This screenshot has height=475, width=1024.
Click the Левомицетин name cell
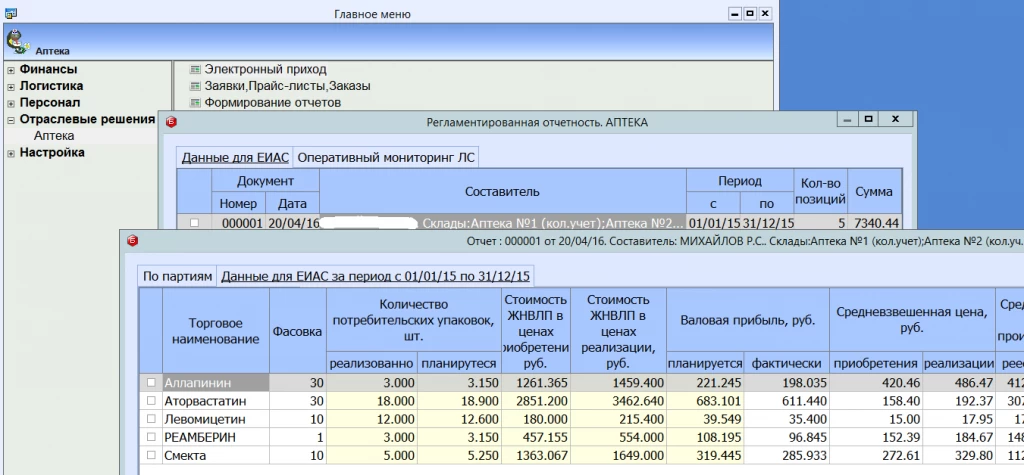(x=216, y=419)
